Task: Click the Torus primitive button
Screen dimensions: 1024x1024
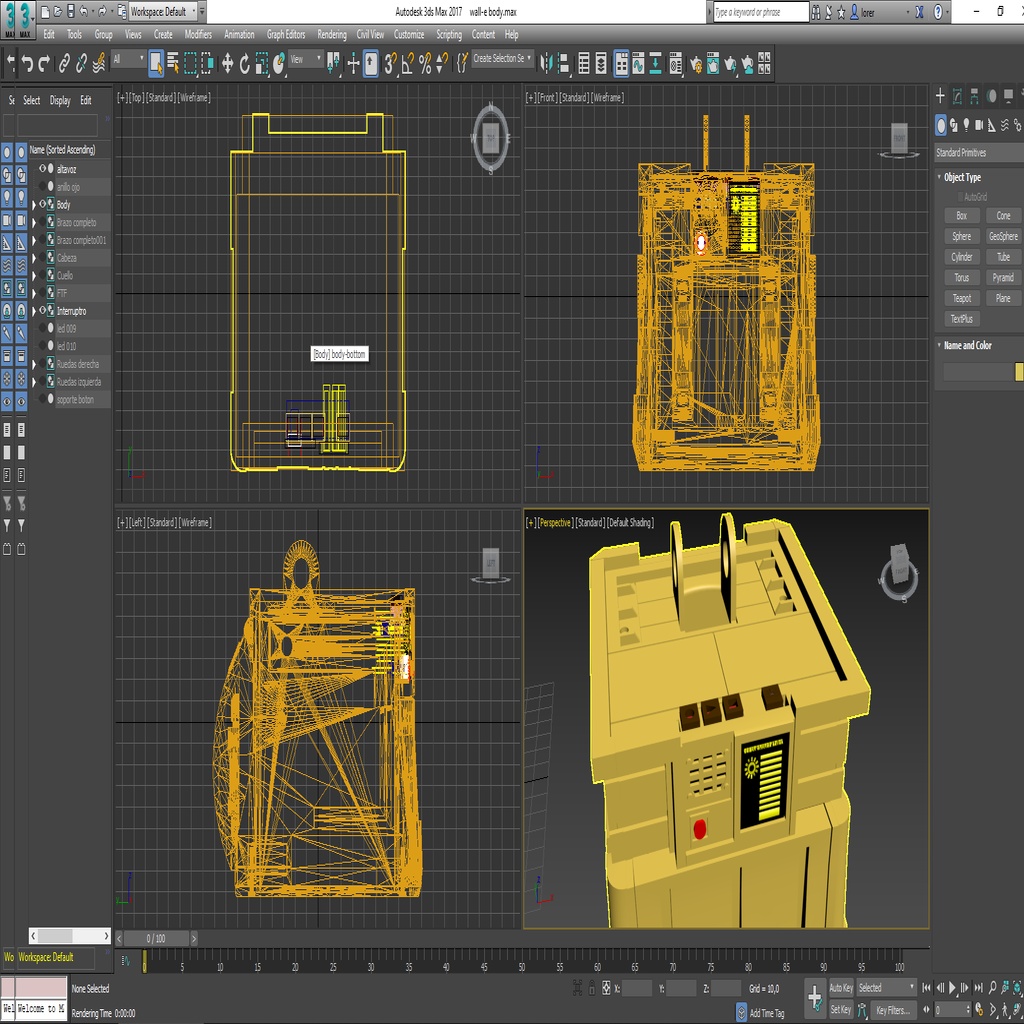Action: click(x=961, y=278)
